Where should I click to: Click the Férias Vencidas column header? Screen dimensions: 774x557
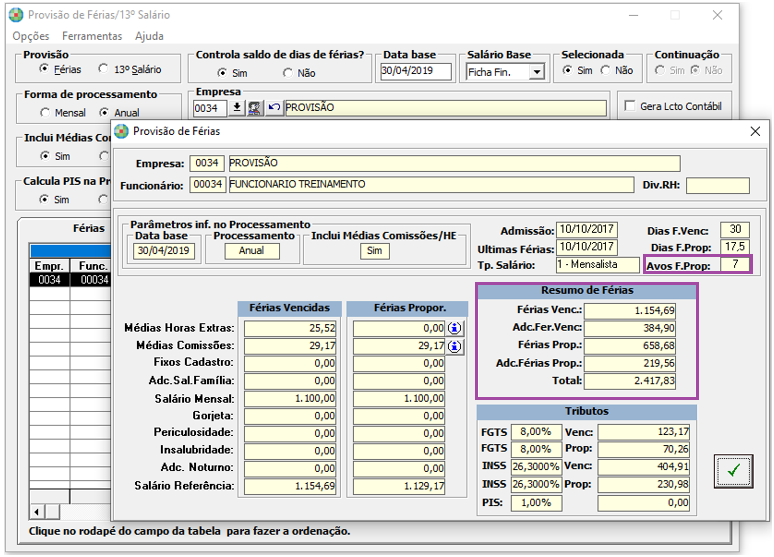(x=289, y=308)
